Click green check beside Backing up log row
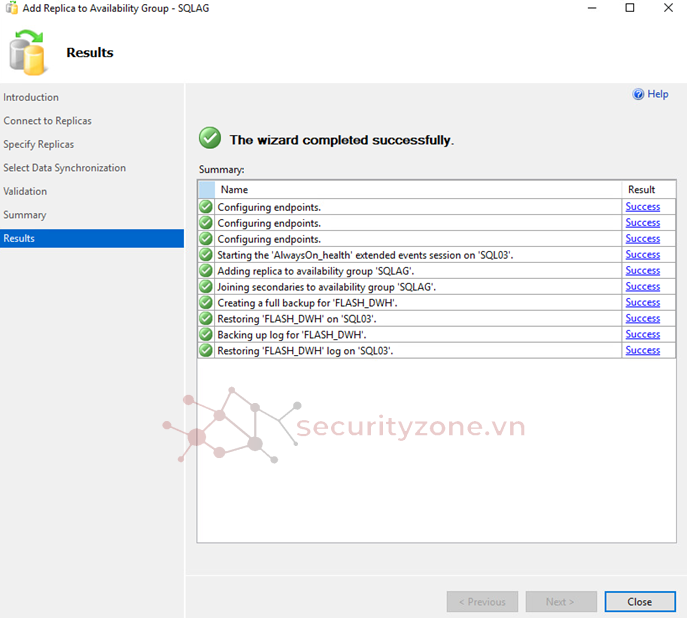The width and height of the screenshot is (687, 618). tap(206, 335)
